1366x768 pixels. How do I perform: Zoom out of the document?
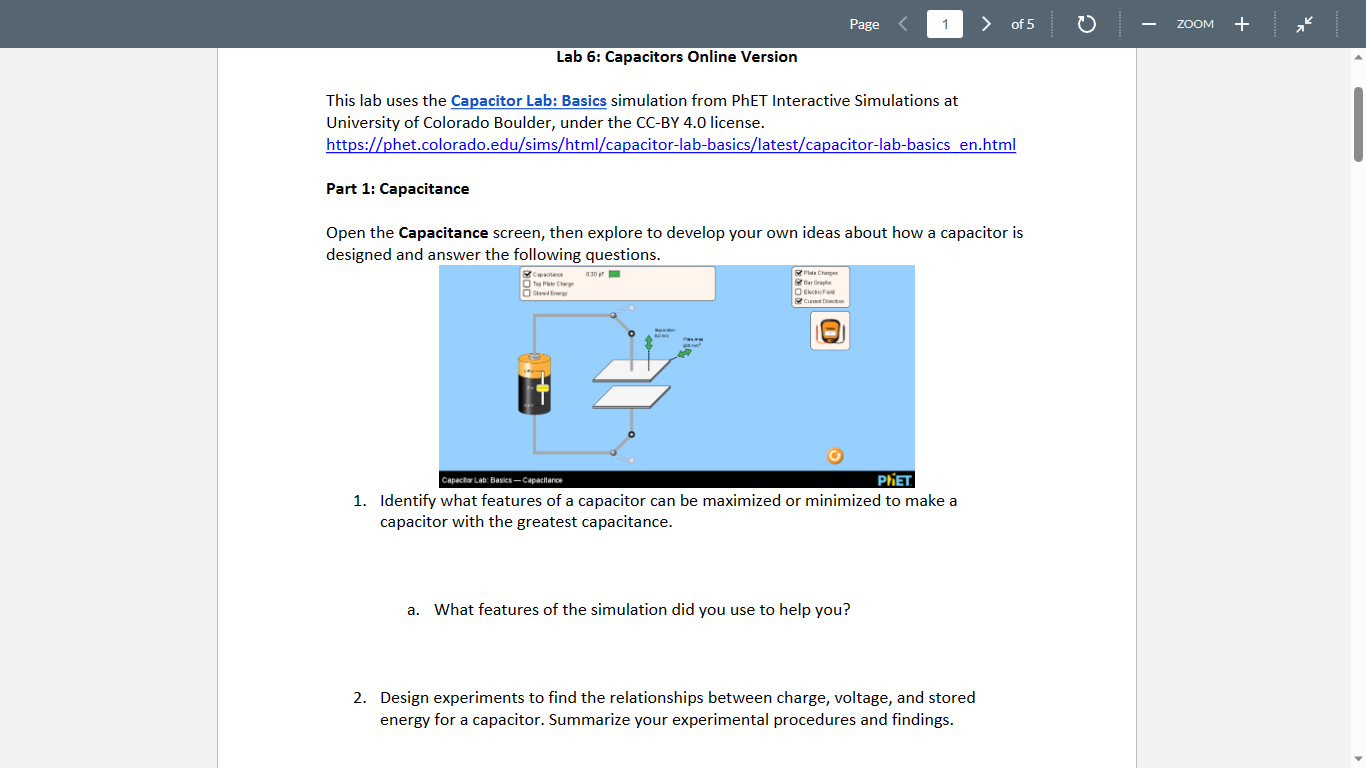(x=1148, y=24)
